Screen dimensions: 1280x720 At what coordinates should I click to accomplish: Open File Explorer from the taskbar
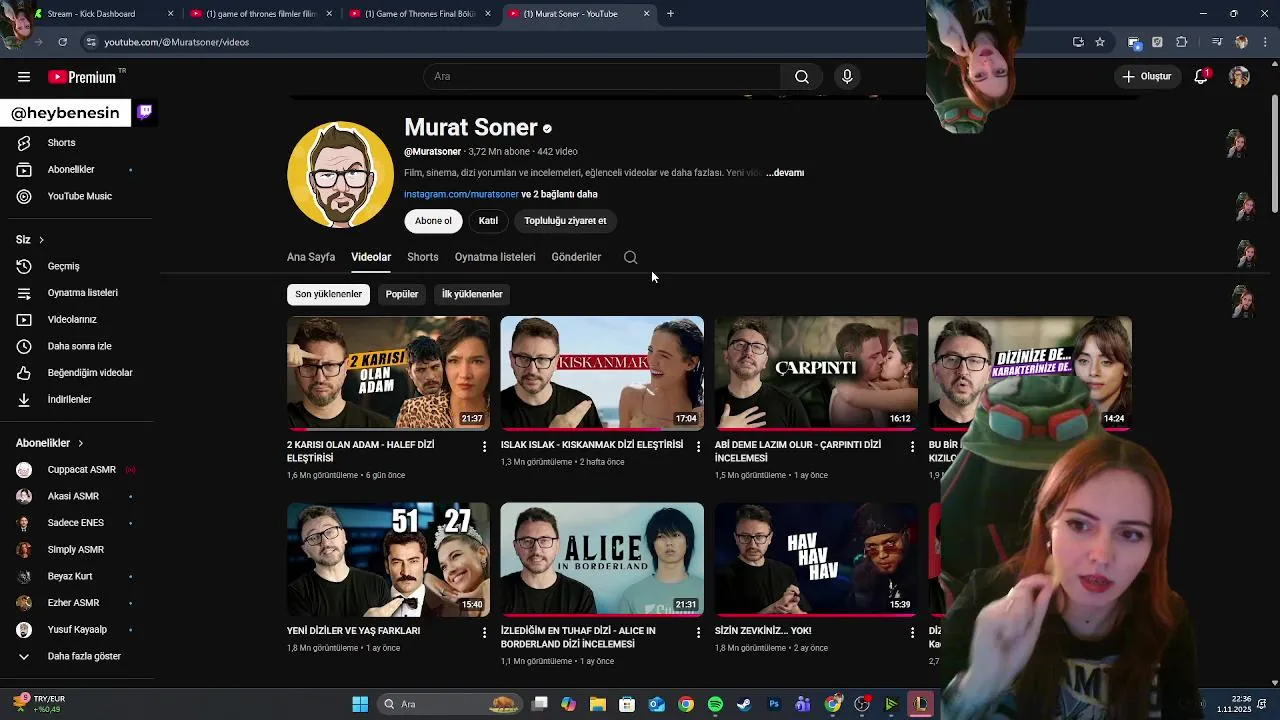(598, 704)
